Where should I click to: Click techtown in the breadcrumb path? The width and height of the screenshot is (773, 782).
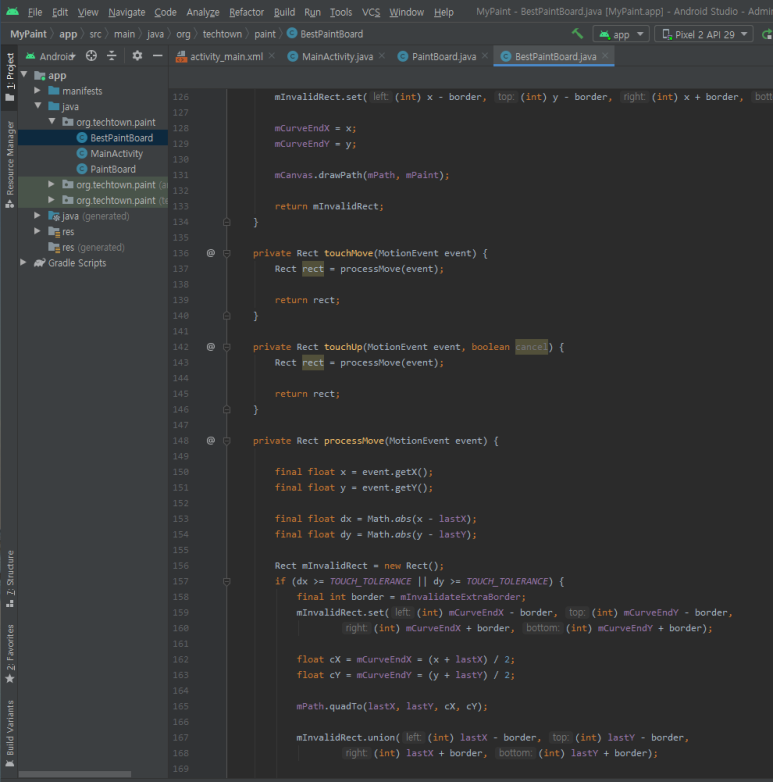point(222,34)
